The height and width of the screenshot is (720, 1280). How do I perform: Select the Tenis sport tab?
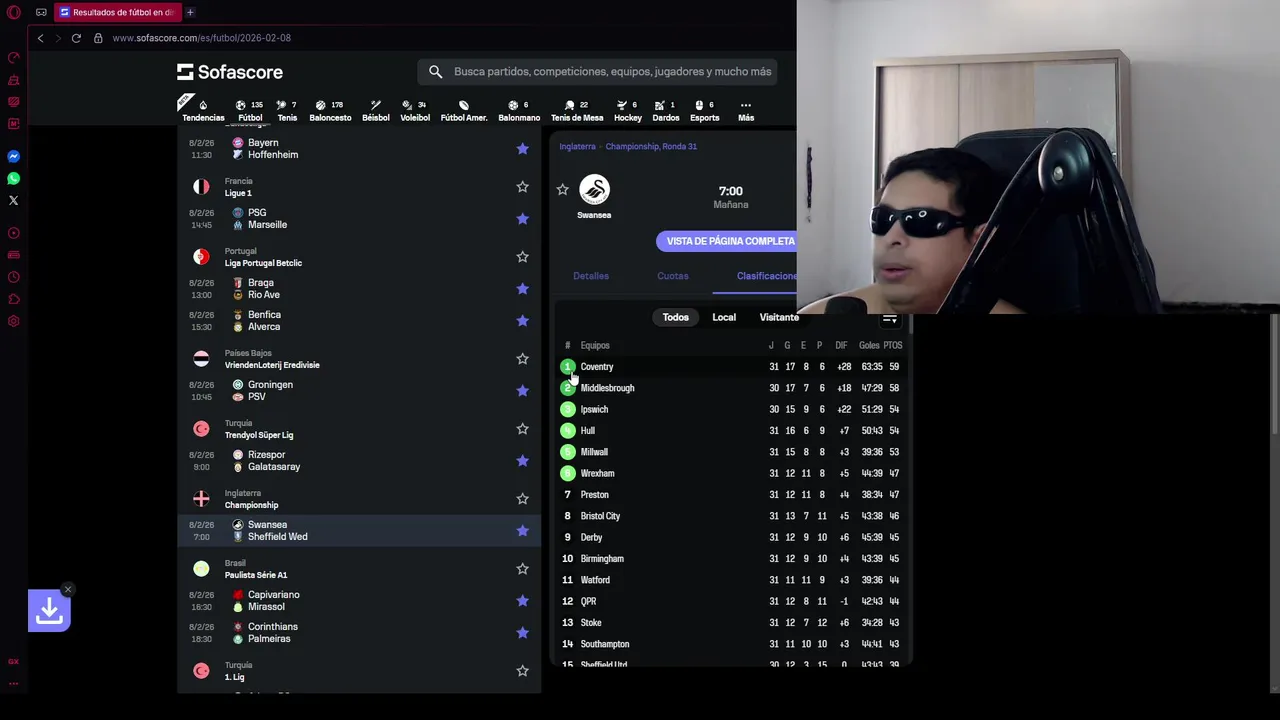pyautogui.click(x=287, y=111)
